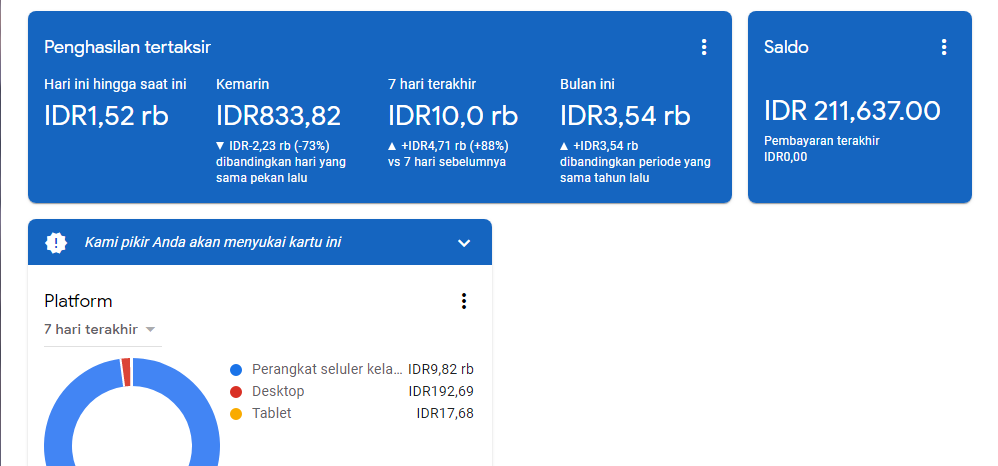Image resolution: width=998 pixels, height=466 pixels.
Task: Select the Desktop legend entry
Action: tap(278, 391)
